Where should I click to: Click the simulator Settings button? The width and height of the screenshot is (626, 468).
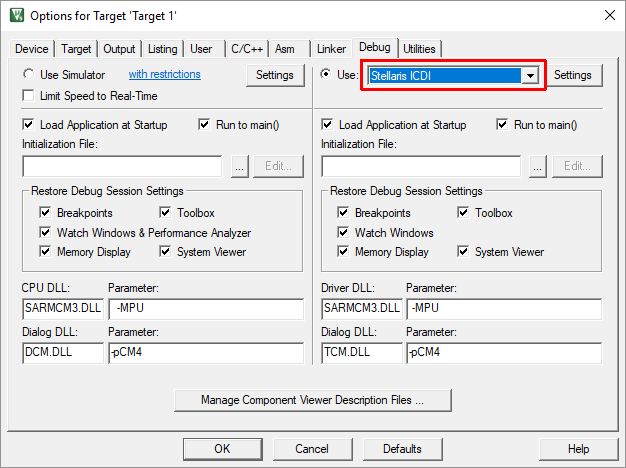coord(275,75)
